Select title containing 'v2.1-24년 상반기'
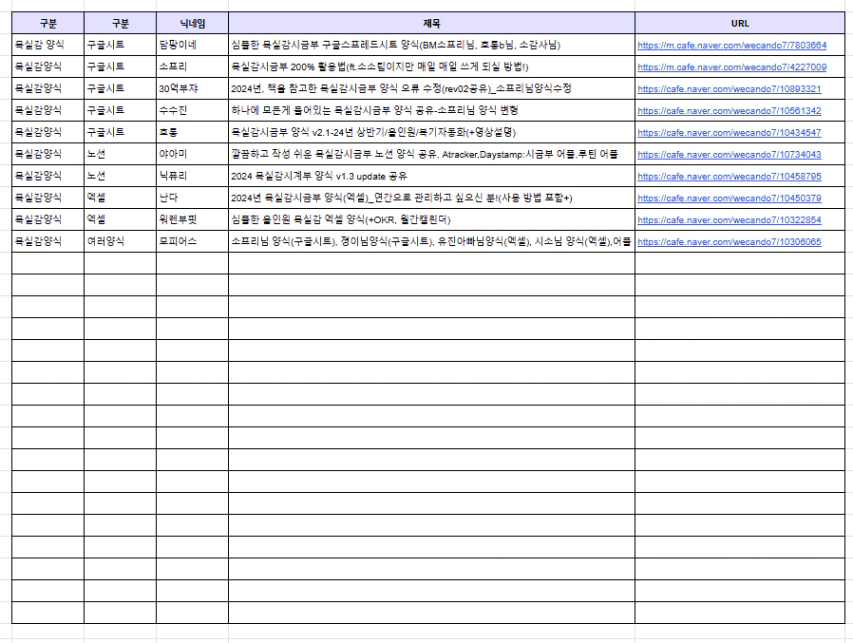 pos(431,132)
